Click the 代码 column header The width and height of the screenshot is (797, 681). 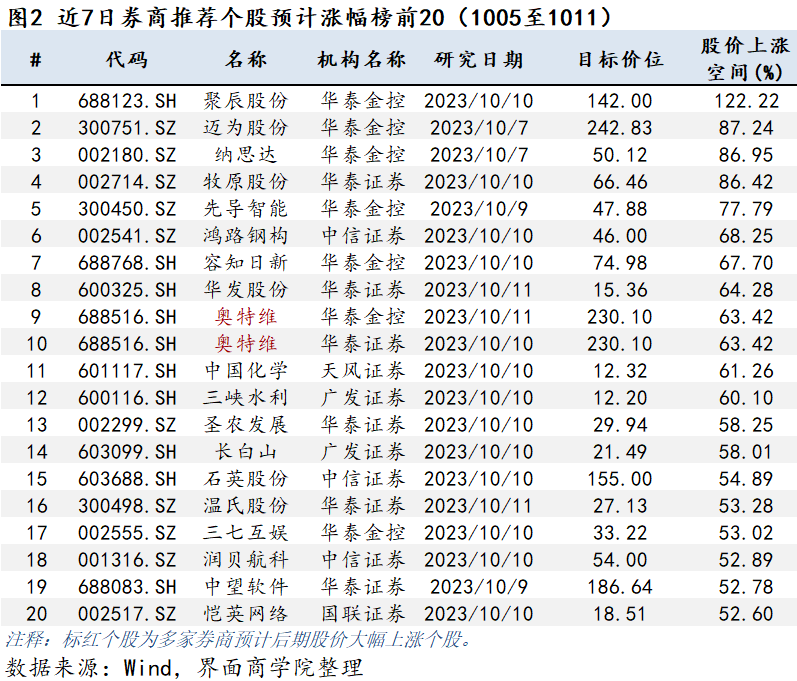point(127,60)
